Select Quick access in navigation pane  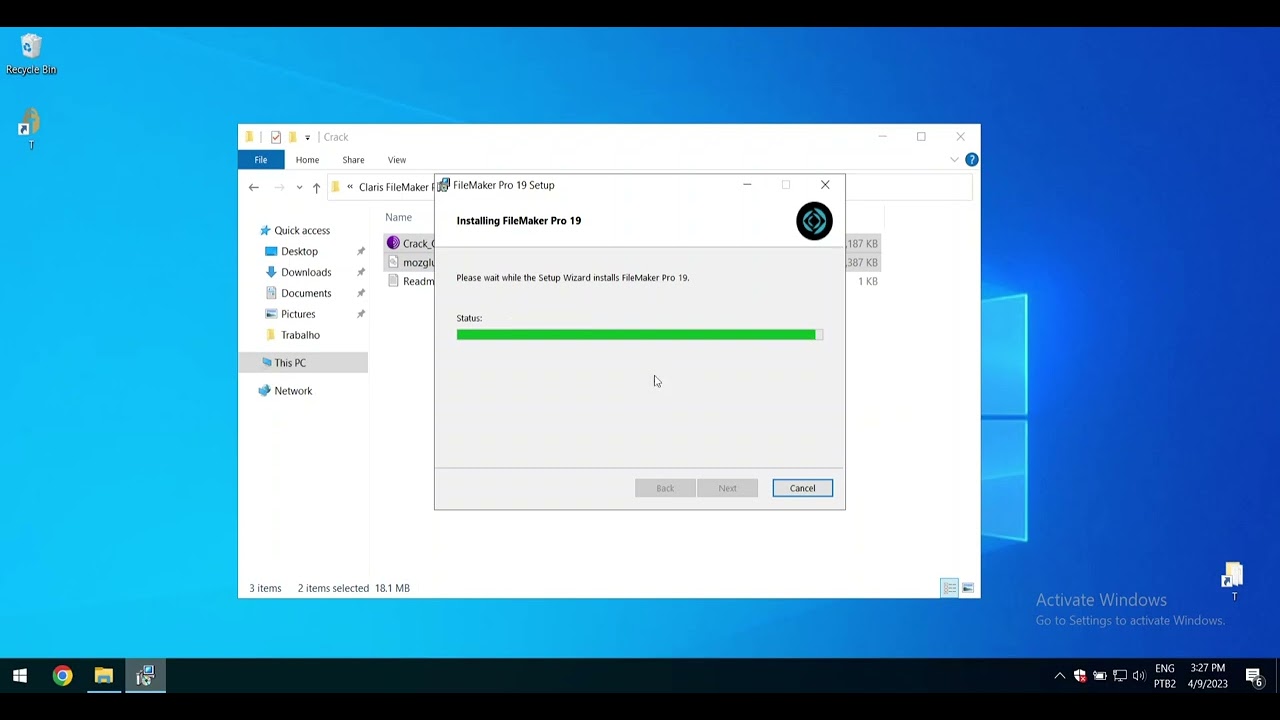(302, 230)
